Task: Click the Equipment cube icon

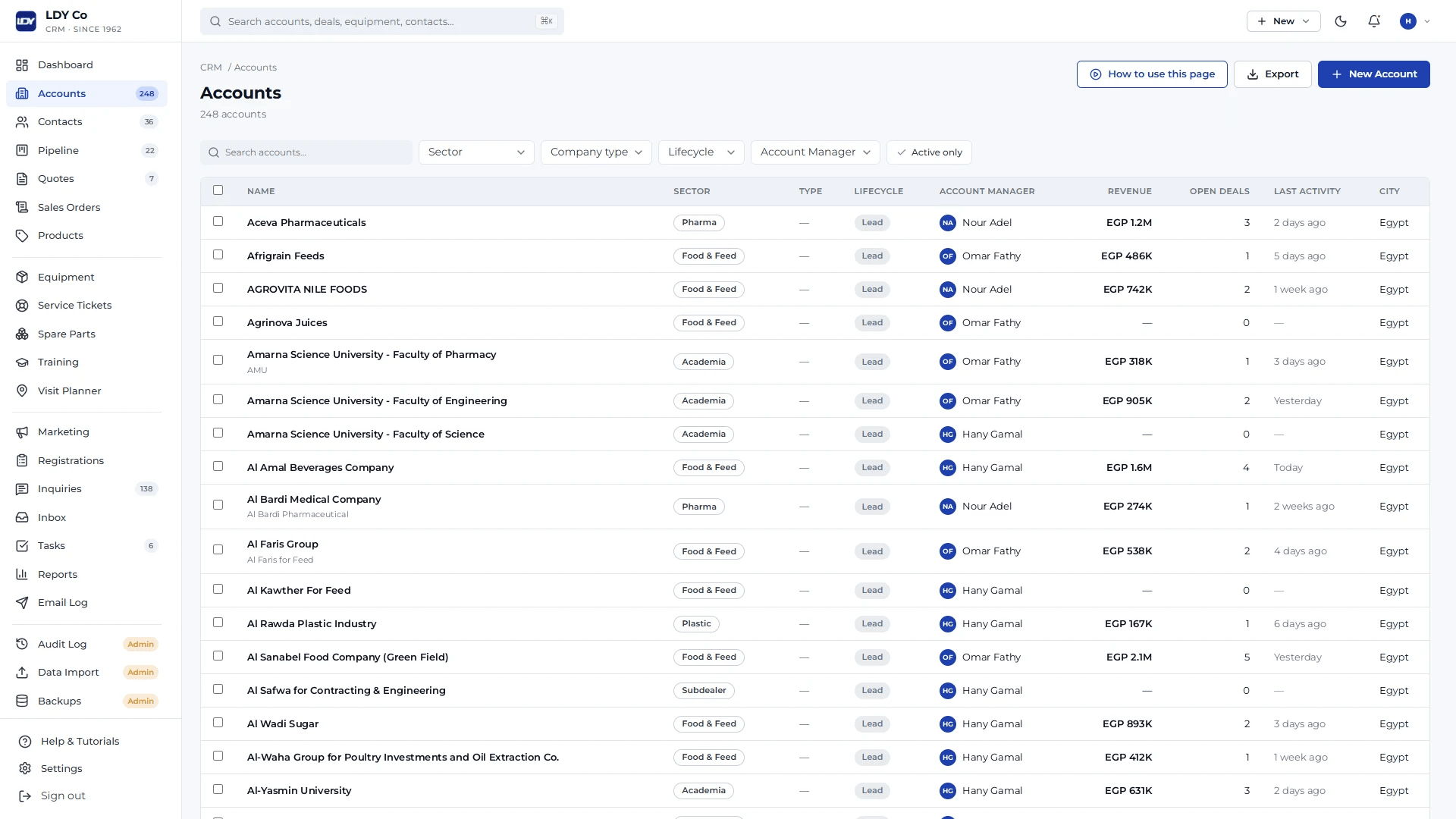Action: coord(22,277)
